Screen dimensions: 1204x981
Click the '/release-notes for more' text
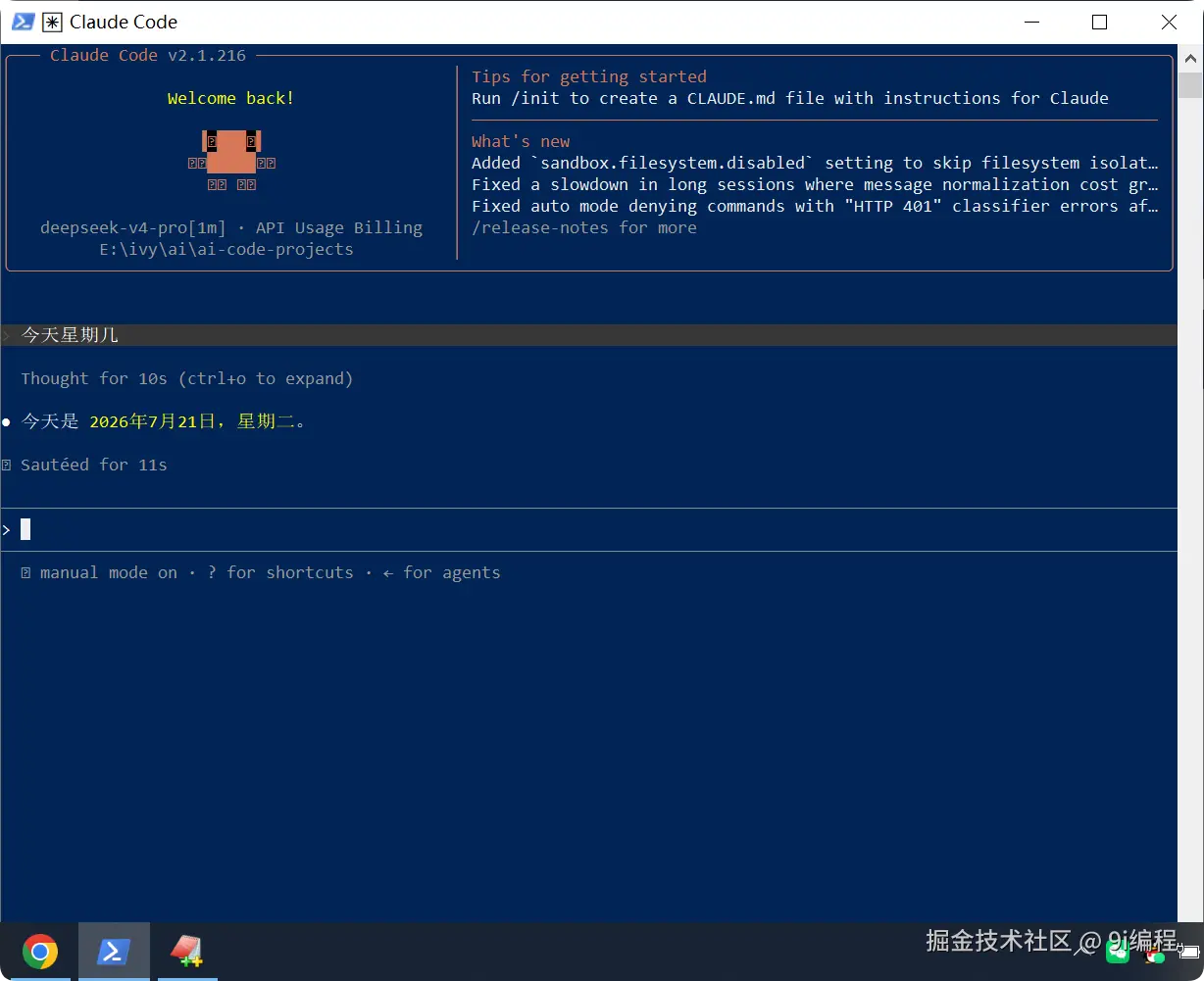[x=584, y=227]
